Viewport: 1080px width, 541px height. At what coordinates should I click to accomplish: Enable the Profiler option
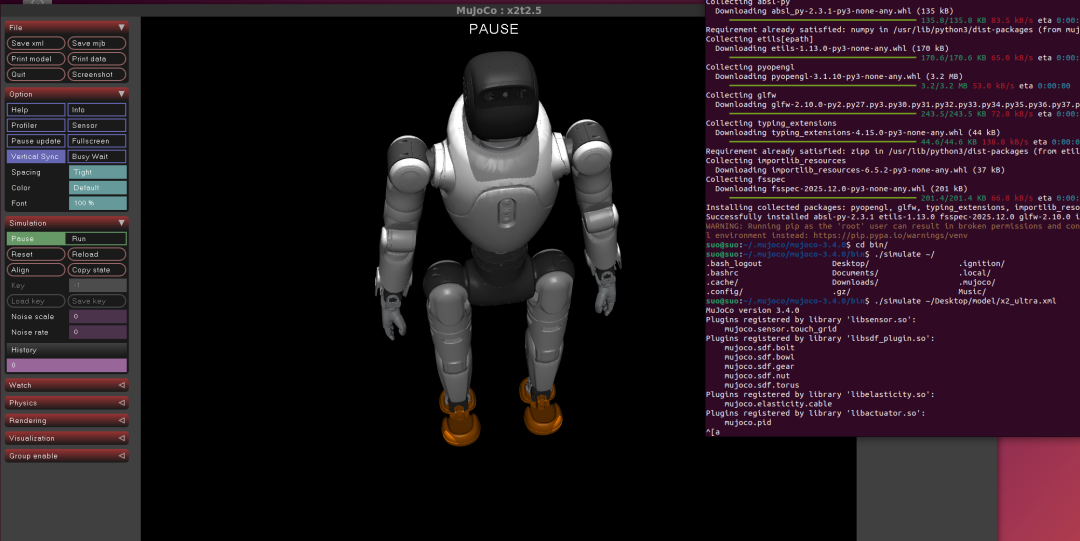[36, 125]
